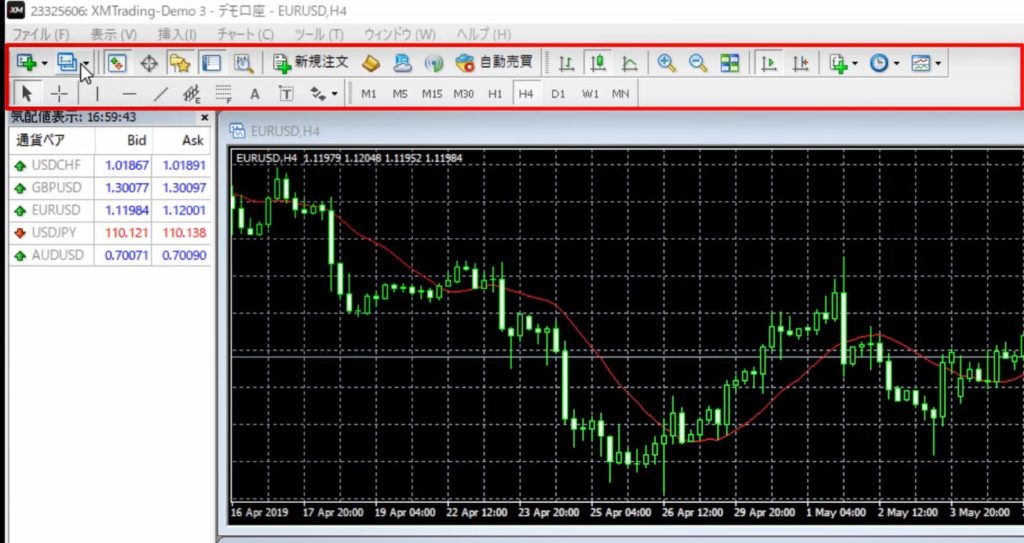The image size is (1024, 543).
Task: Zoom in the chart with magnifier plus
Action: pyautogui.click(x=666, y=63)
